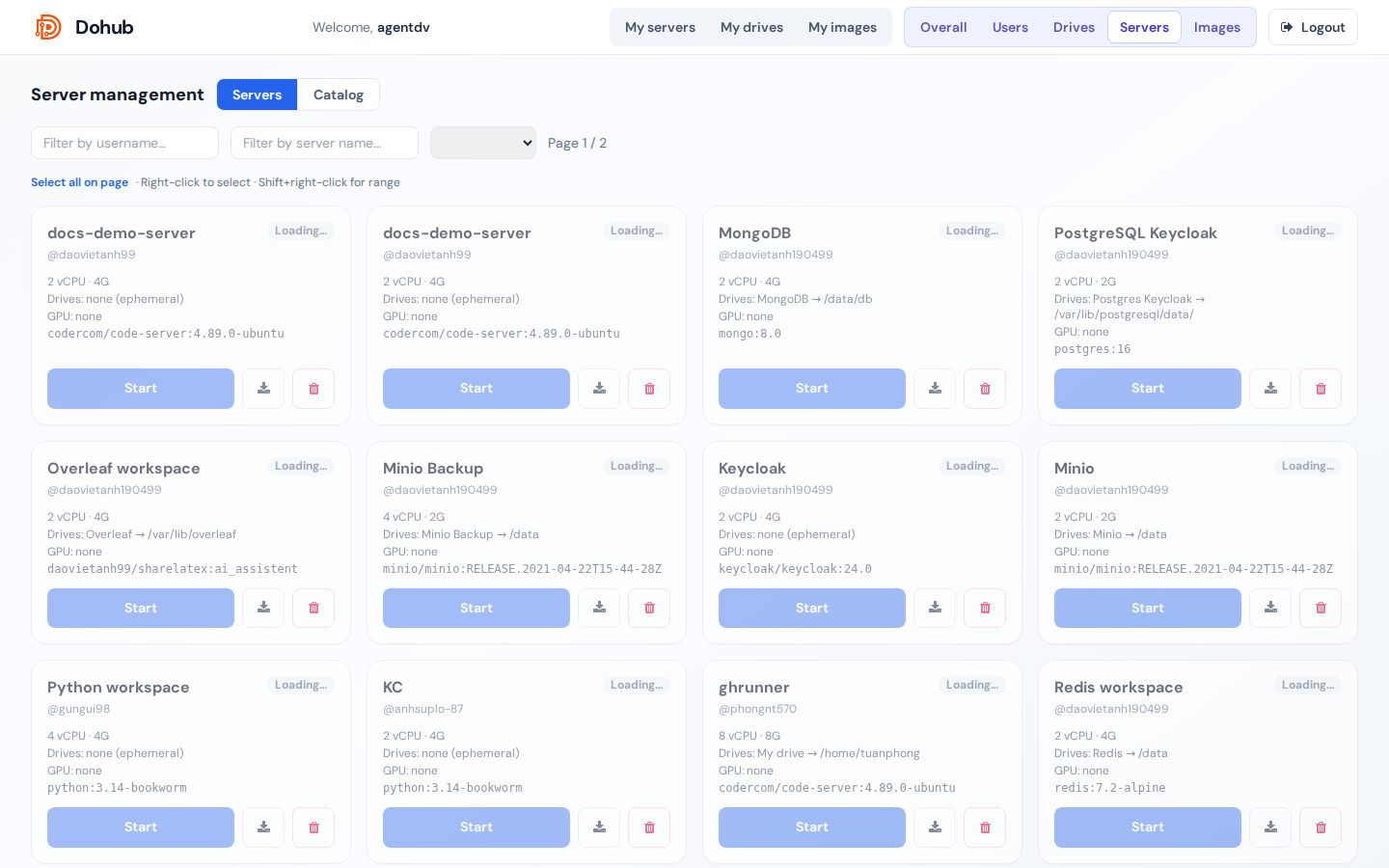The height and width of the screenshot is (868, 1389).
Task: Open the Users admin tab
Action: point(1010,27)
